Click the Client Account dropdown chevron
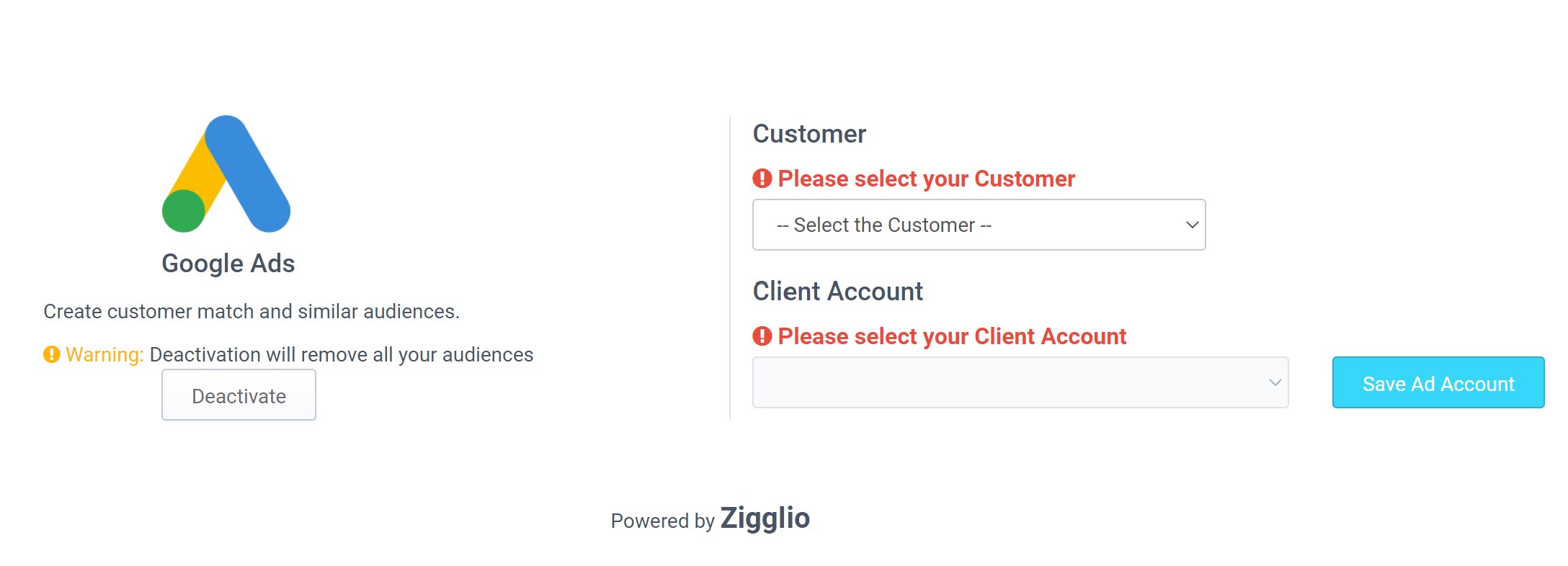Image resolution: width=1568 pixels, height=566 pixels. coord(1275,382)
